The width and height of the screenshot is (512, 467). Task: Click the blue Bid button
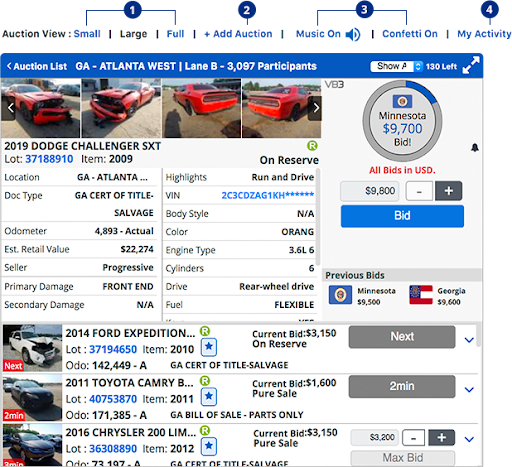coord(402,216)
